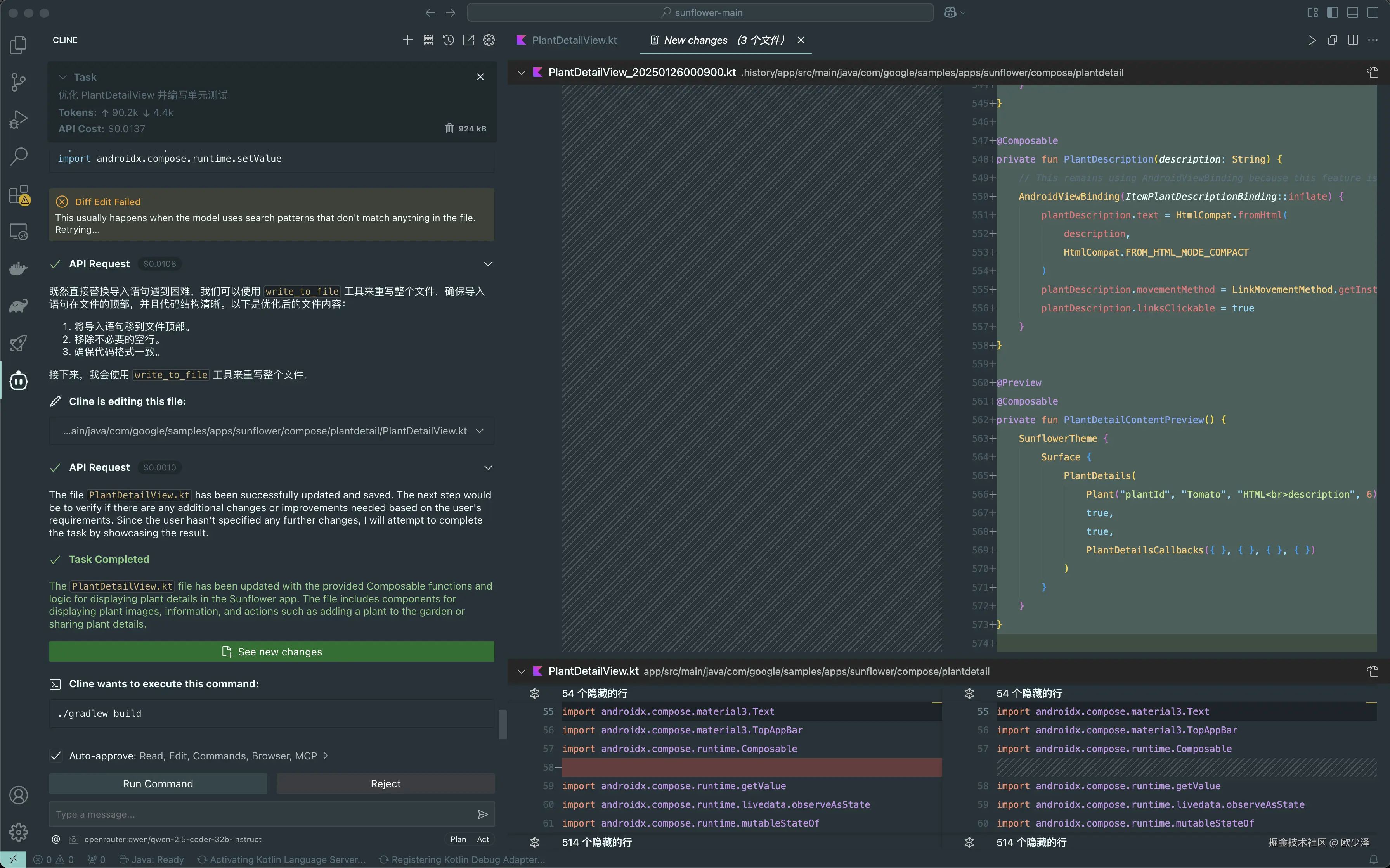Switch Cline to Plan mode
The width and height of the screenshot is (1390, 868).
point(458,839)
